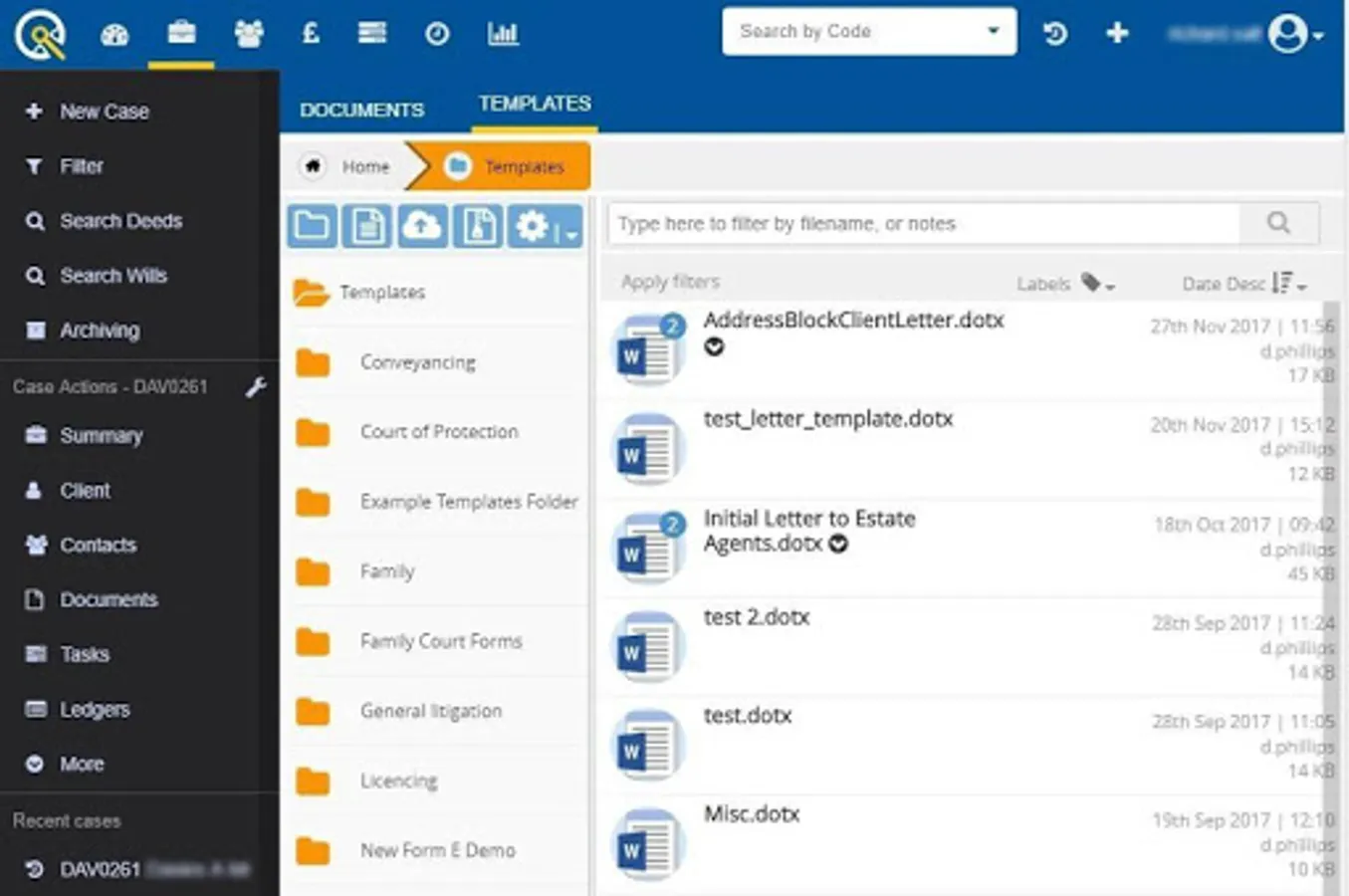Expand options arrow under AddressBlockClientLetter.dotx
The image size is (1349, 896).
pos(714,347)
